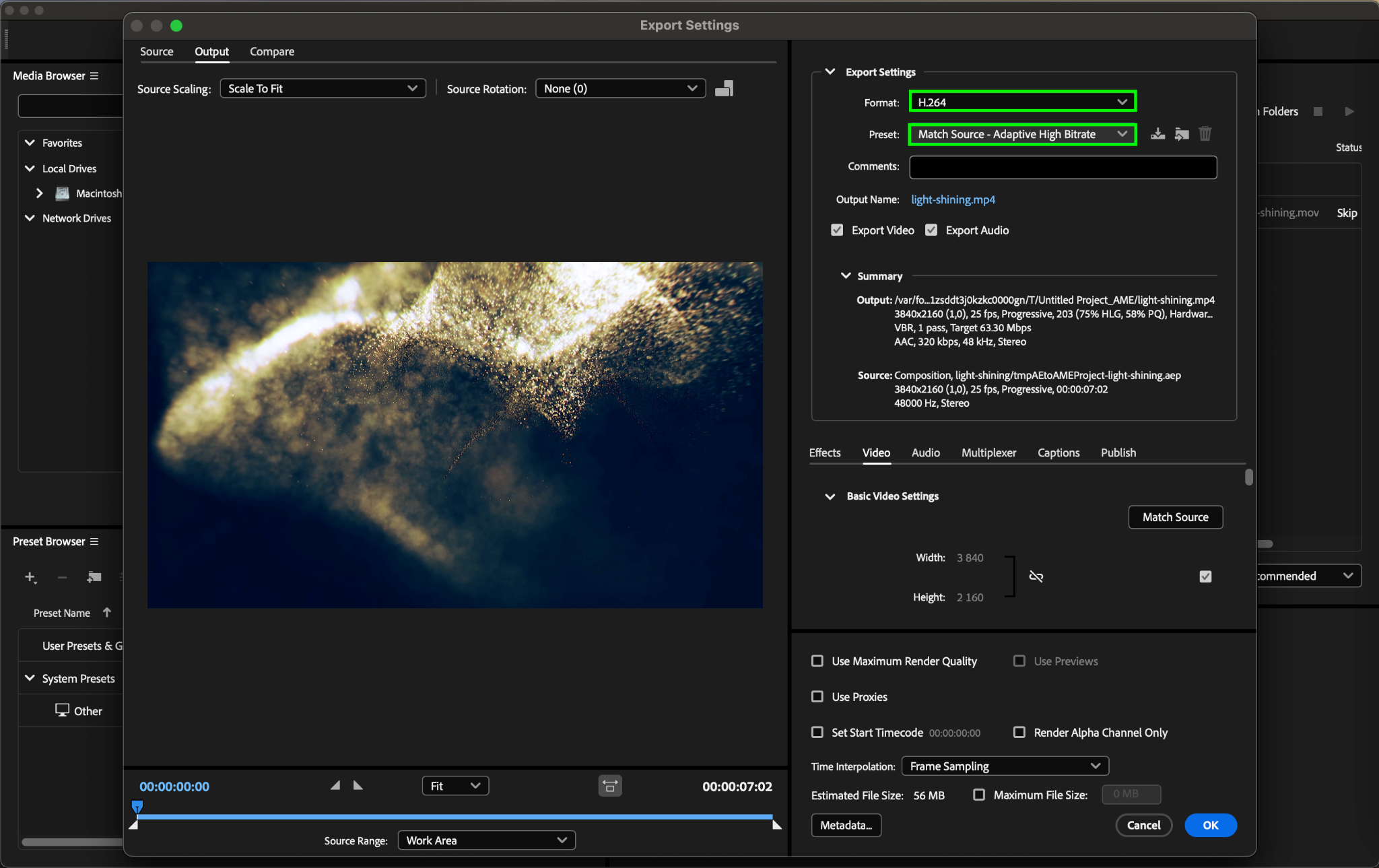Click the Set Out Point triangle

(x=358, y=785)
